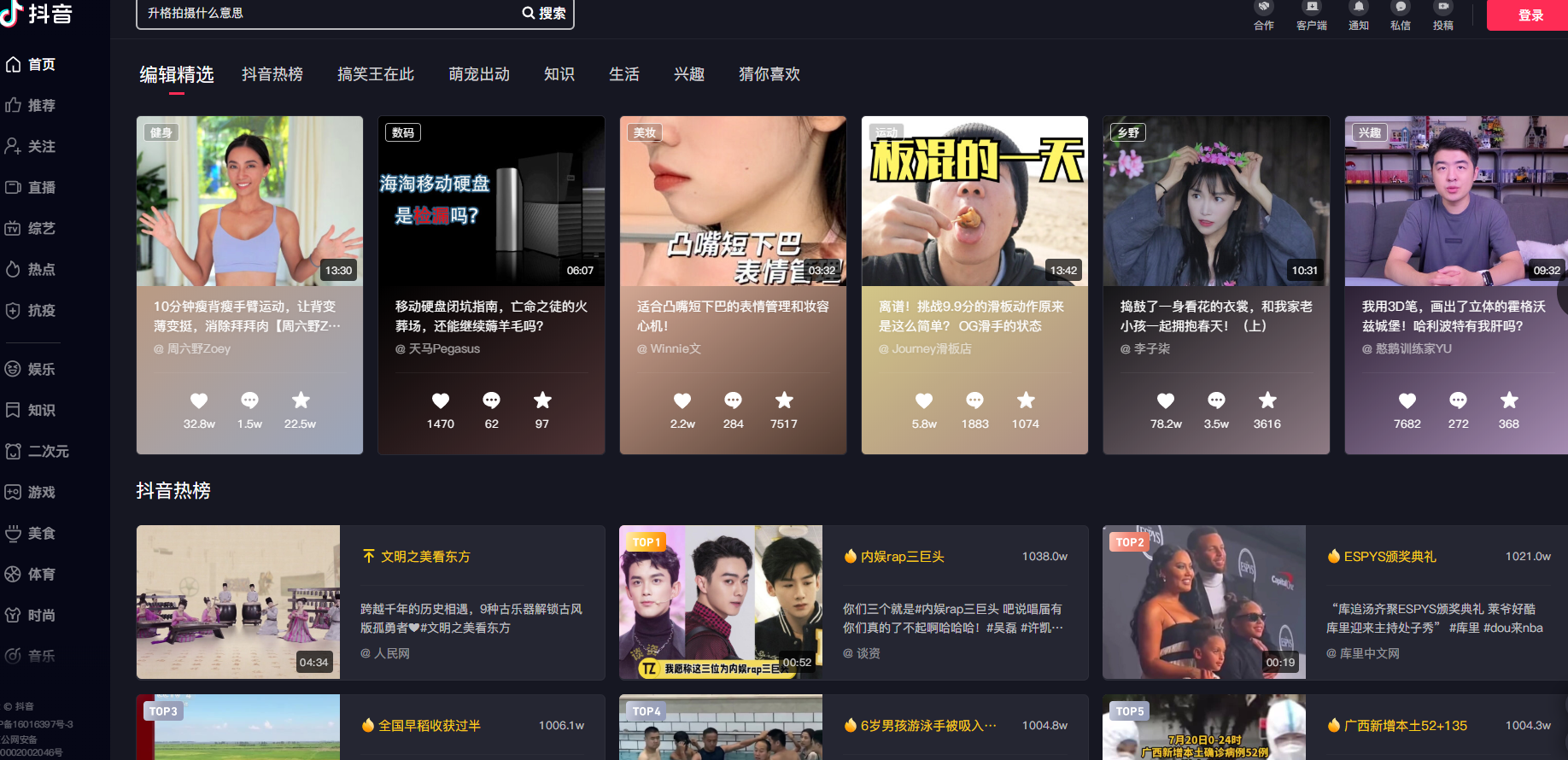Click the 凸嘴短下巴 video title text
Viewport: 1568px width, 760px height.
tap(733, 316)
